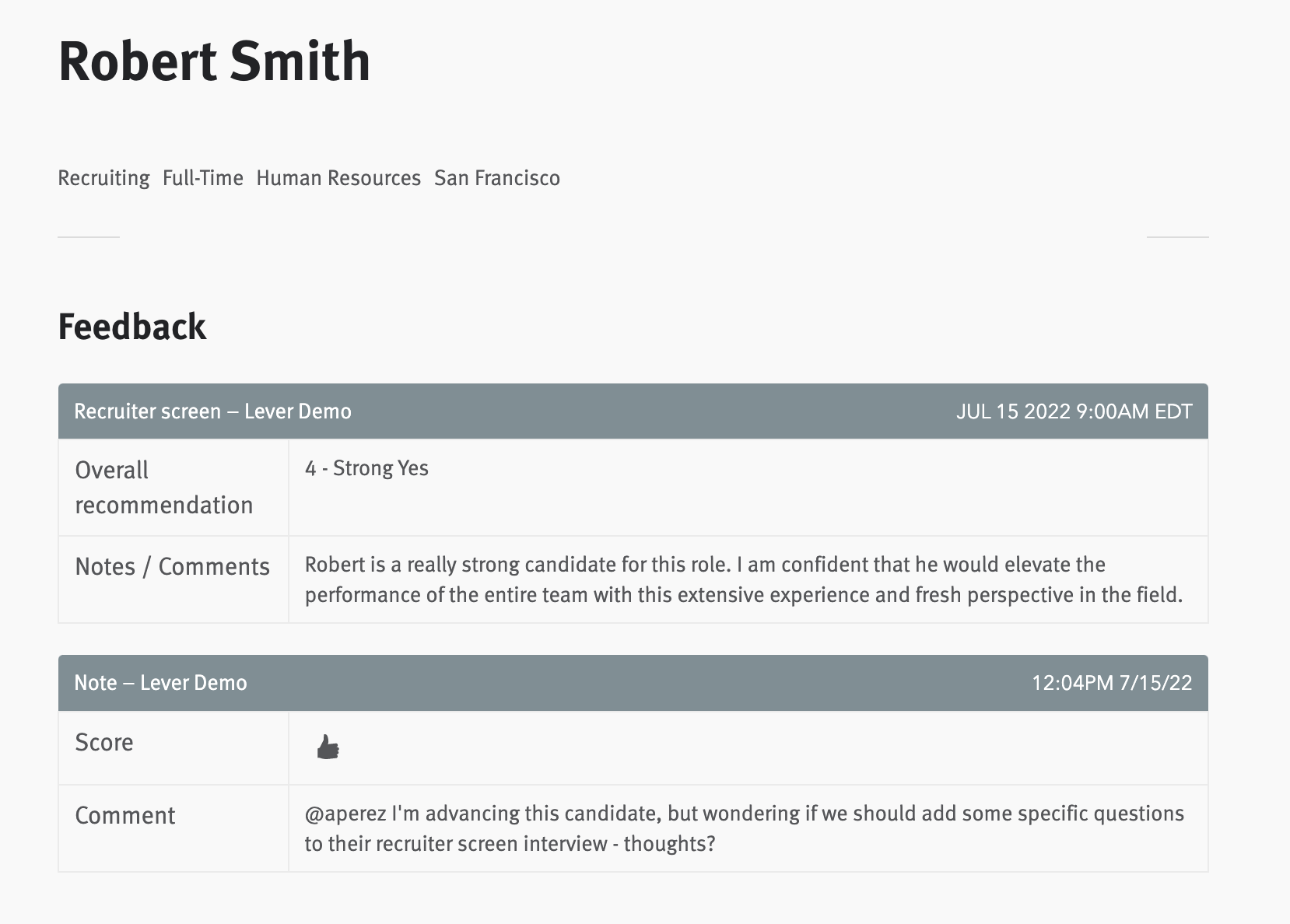This screenshot has width=1290, height=924.
Task: Click the thumbs up score icon
Action: point(328,747)
